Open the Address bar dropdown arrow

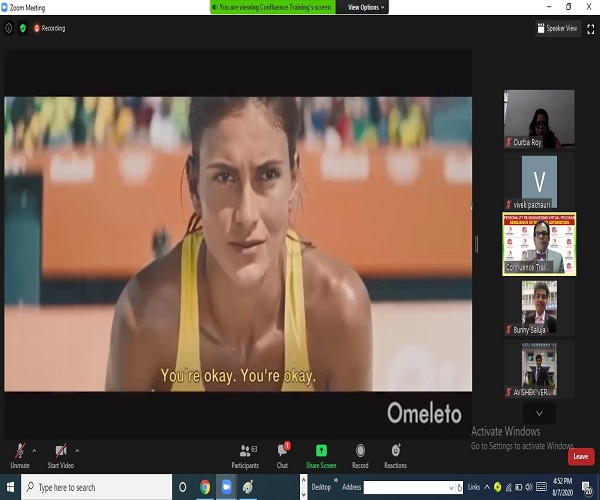tap(451, 488)
